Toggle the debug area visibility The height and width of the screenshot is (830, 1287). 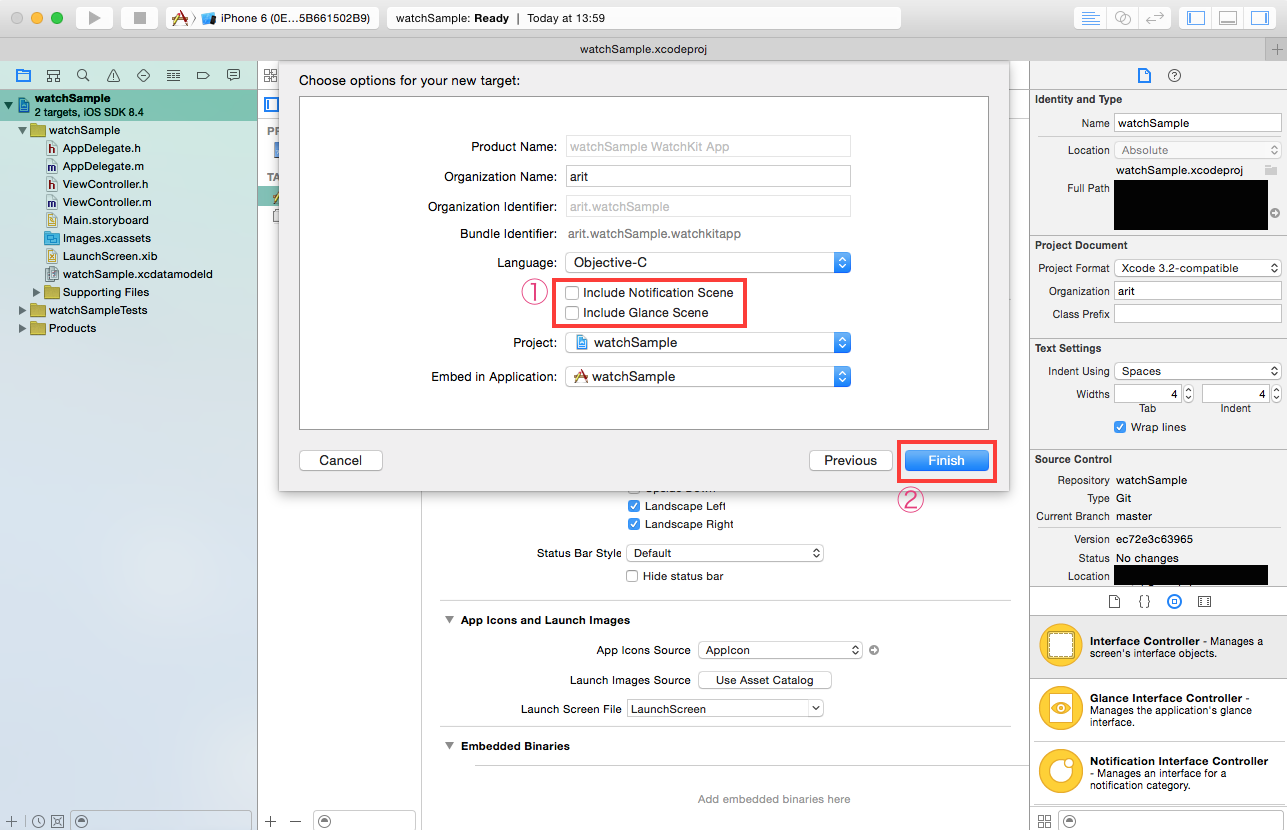pos(1228,18)
